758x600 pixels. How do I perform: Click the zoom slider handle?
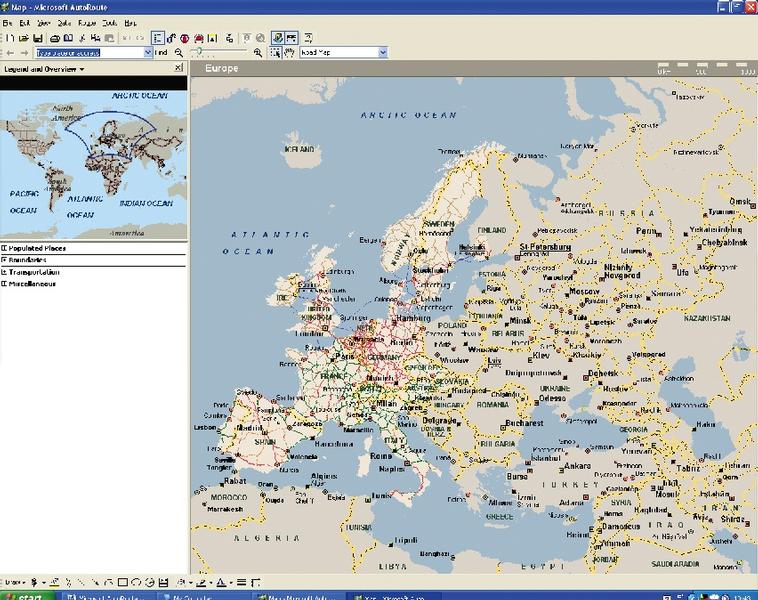pyautogui.click(x=198, y=51)
